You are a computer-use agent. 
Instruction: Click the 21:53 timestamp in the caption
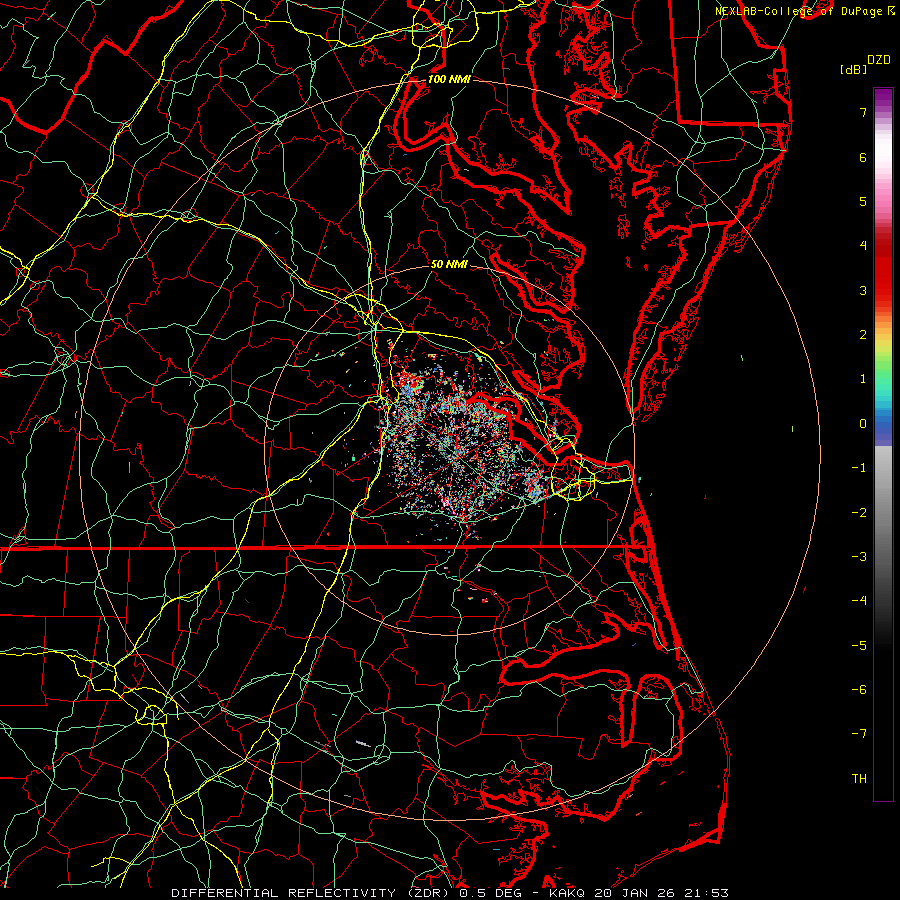click(x=707, y=893)
